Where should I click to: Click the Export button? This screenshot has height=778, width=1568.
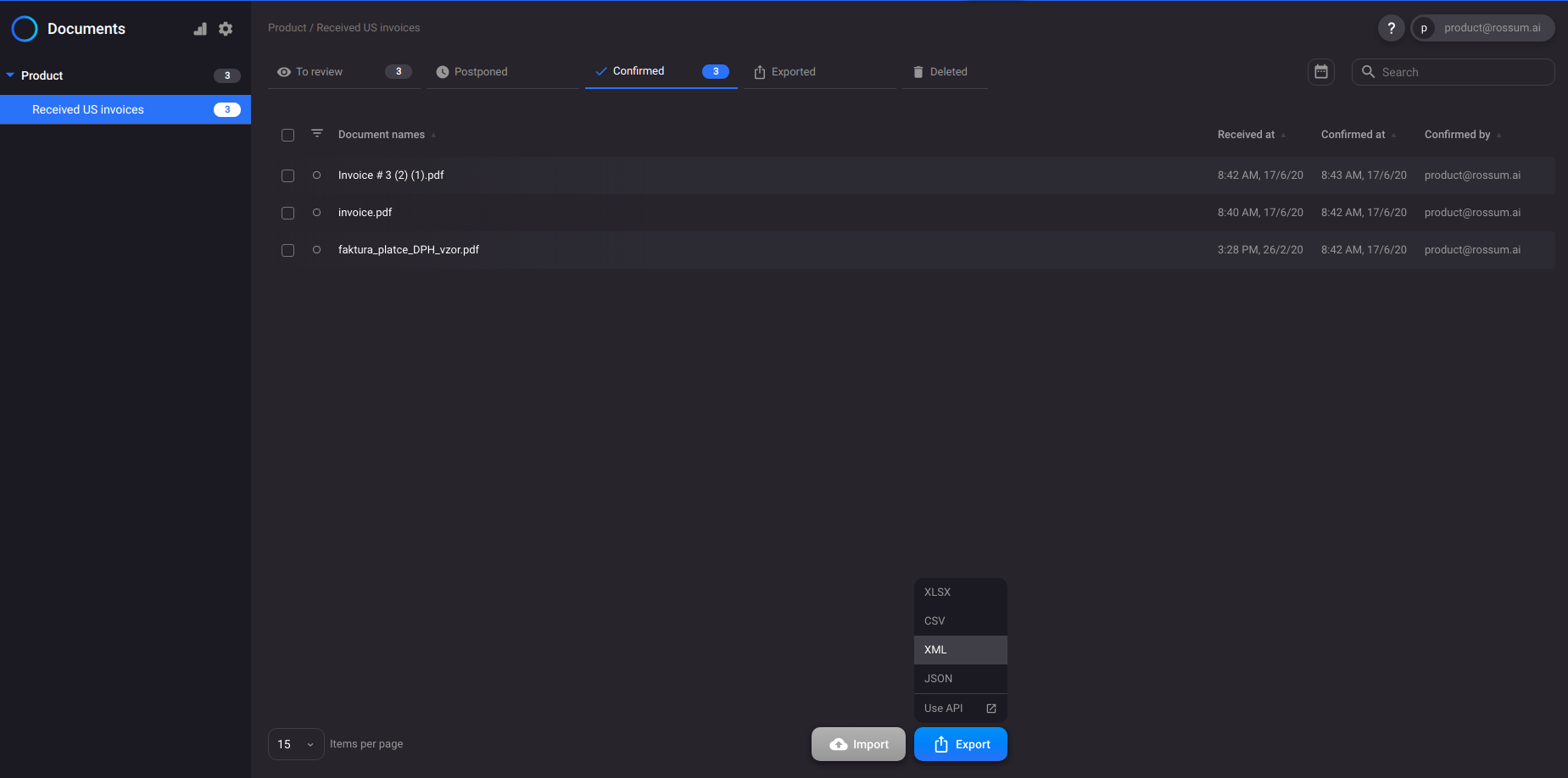[960, 743]
